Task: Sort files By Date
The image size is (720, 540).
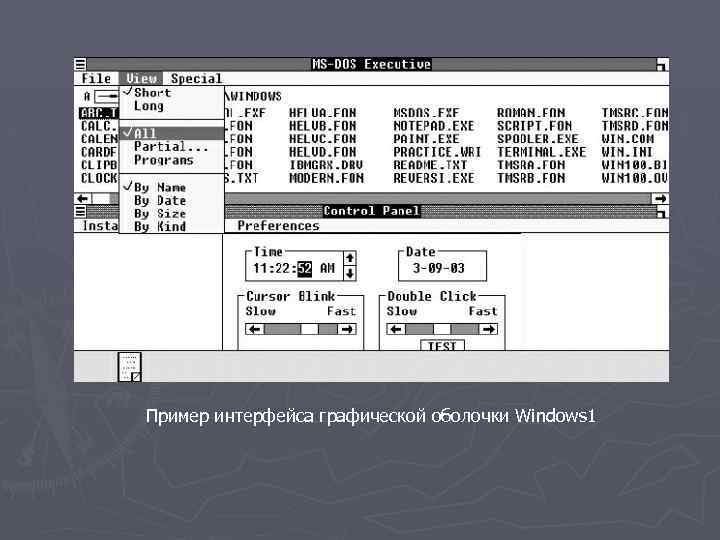Action: [172, 201]
